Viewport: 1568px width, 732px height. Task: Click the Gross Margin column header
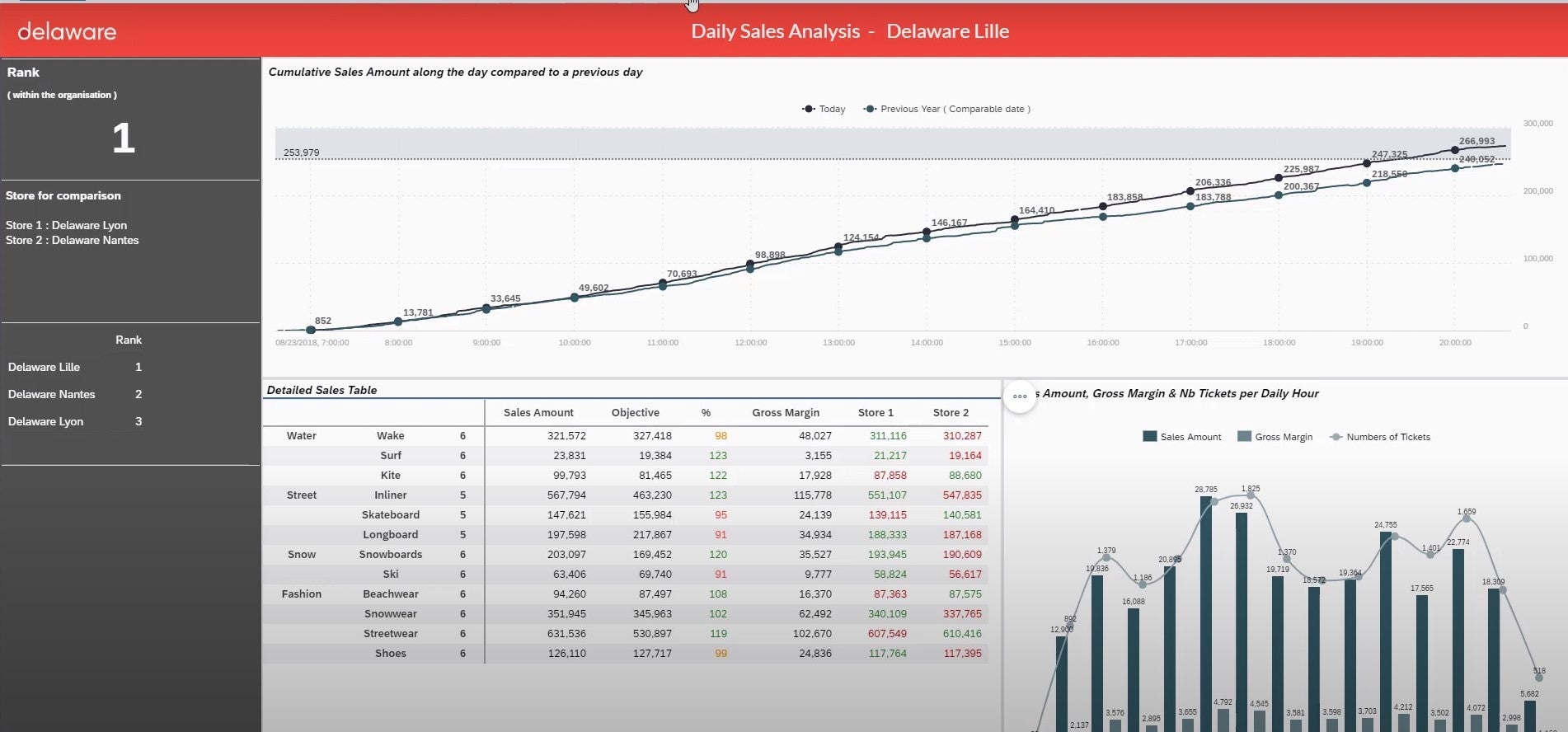point(785,413)
